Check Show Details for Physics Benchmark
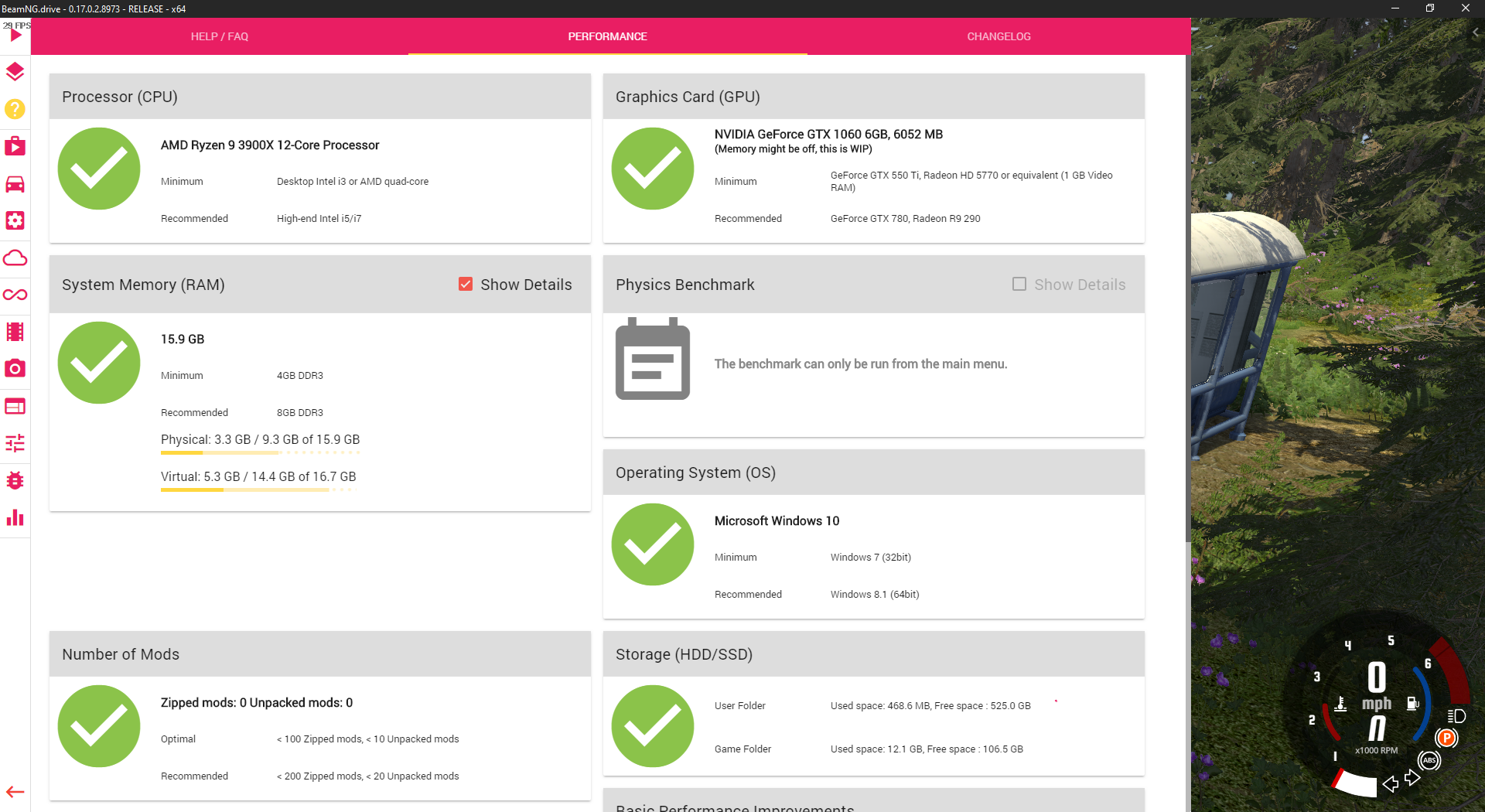The height and width of the screenshot is (812, 1485). [1019, 284]
